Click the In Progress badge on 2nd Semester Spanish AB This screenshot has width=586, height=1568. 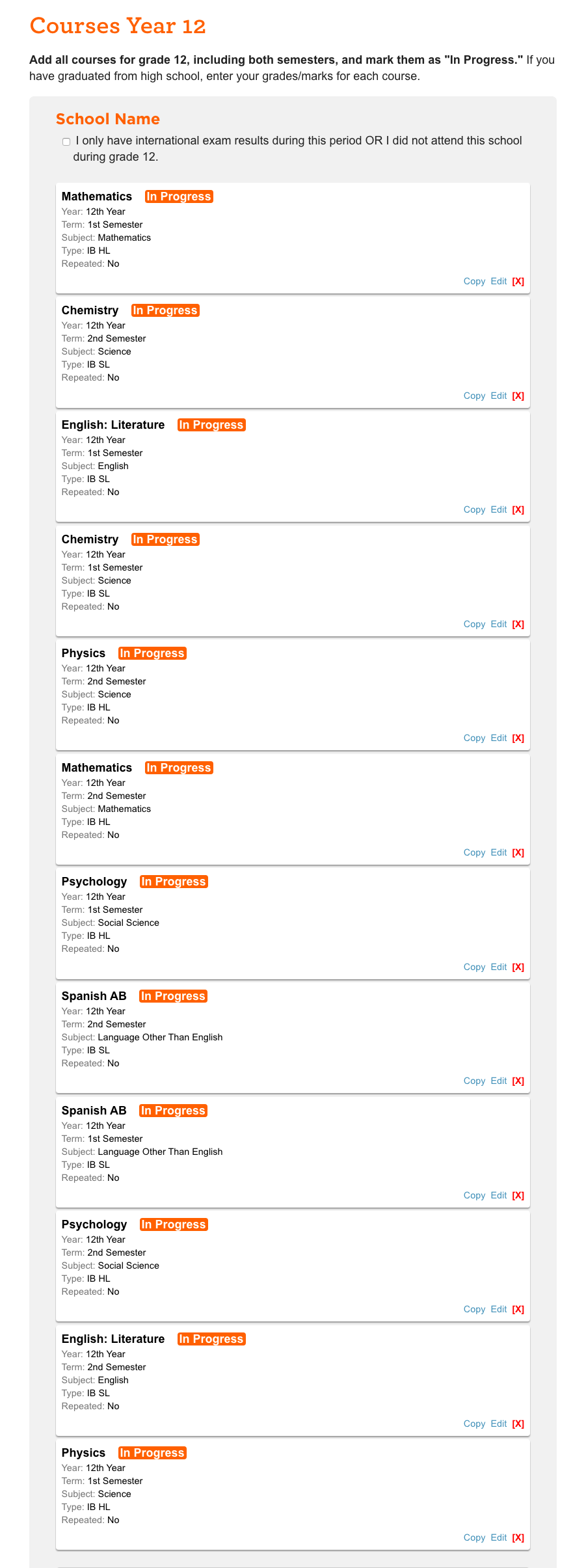(173, 997)
